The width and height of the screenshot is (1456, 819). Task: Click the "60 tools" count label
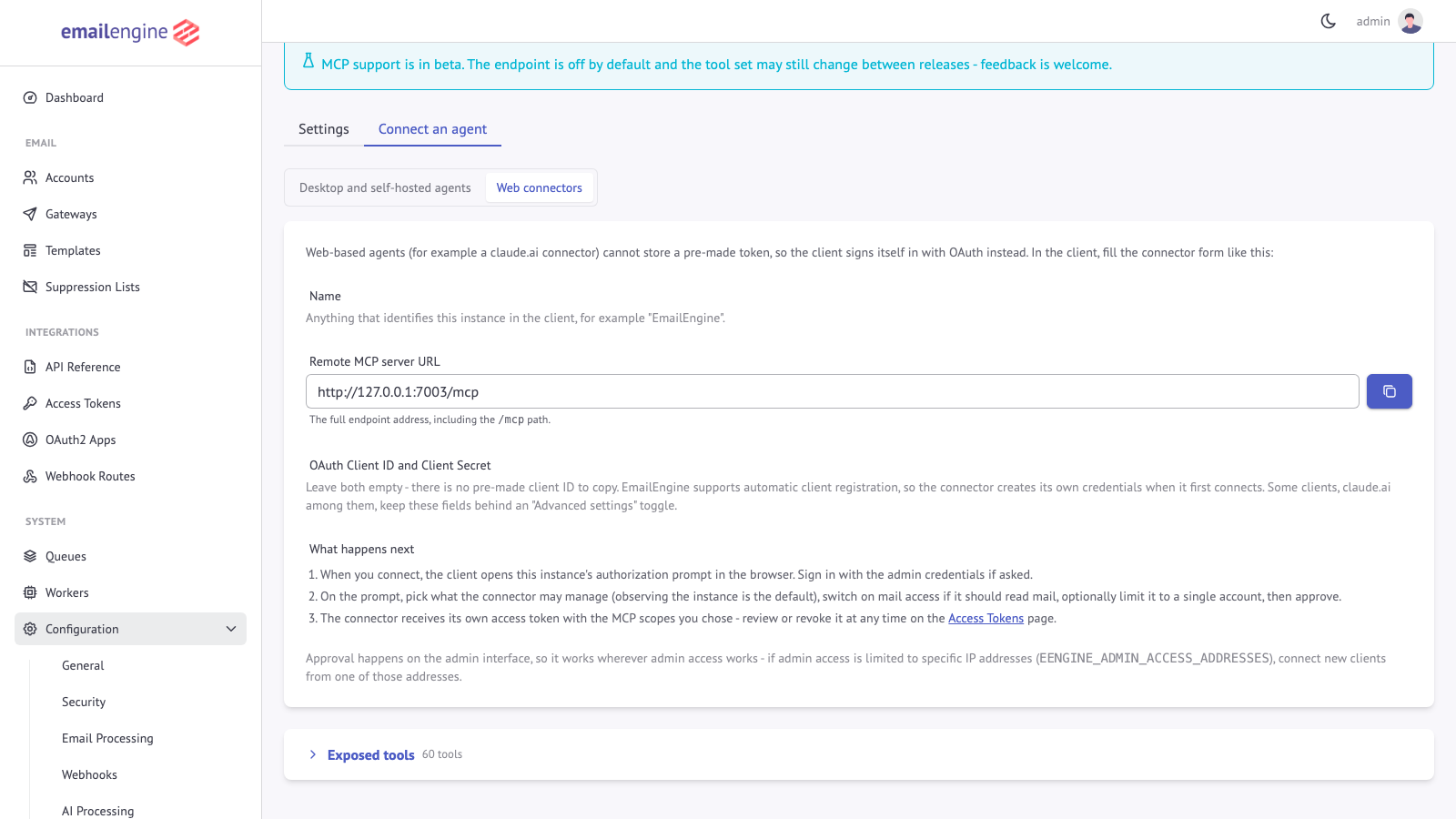pyautogui.click(x=442, y=754)
